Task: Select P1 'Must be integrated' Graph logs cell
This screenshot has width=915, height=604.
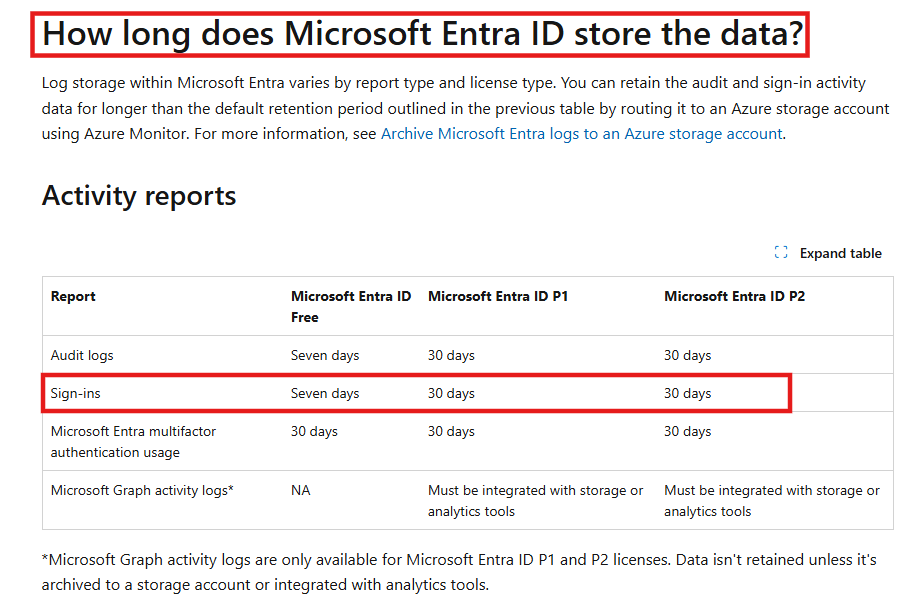Action: (535, 501)
